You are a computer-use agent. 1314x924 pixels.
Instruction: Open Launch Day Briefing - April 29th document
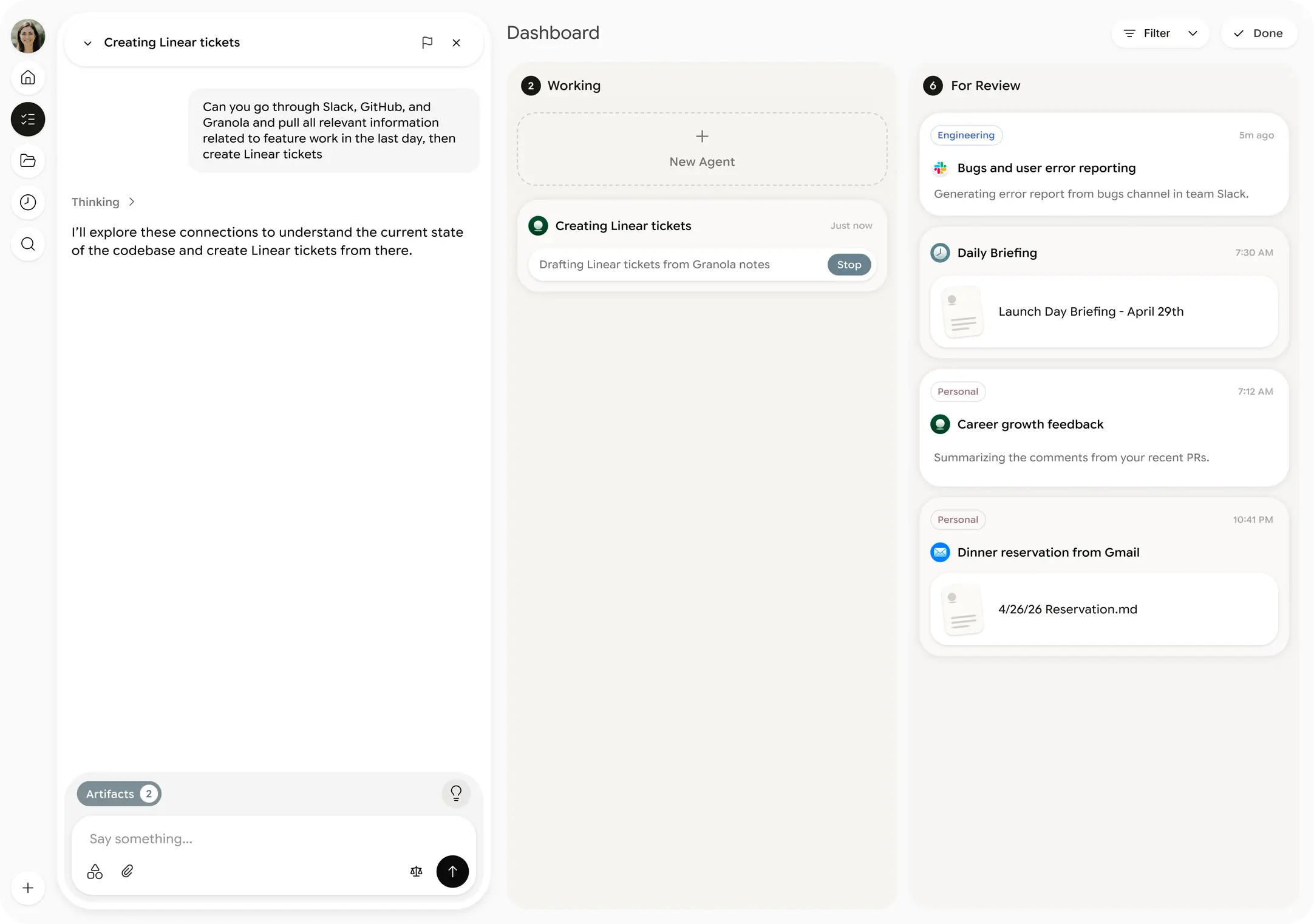click(x=1104, y=311)
